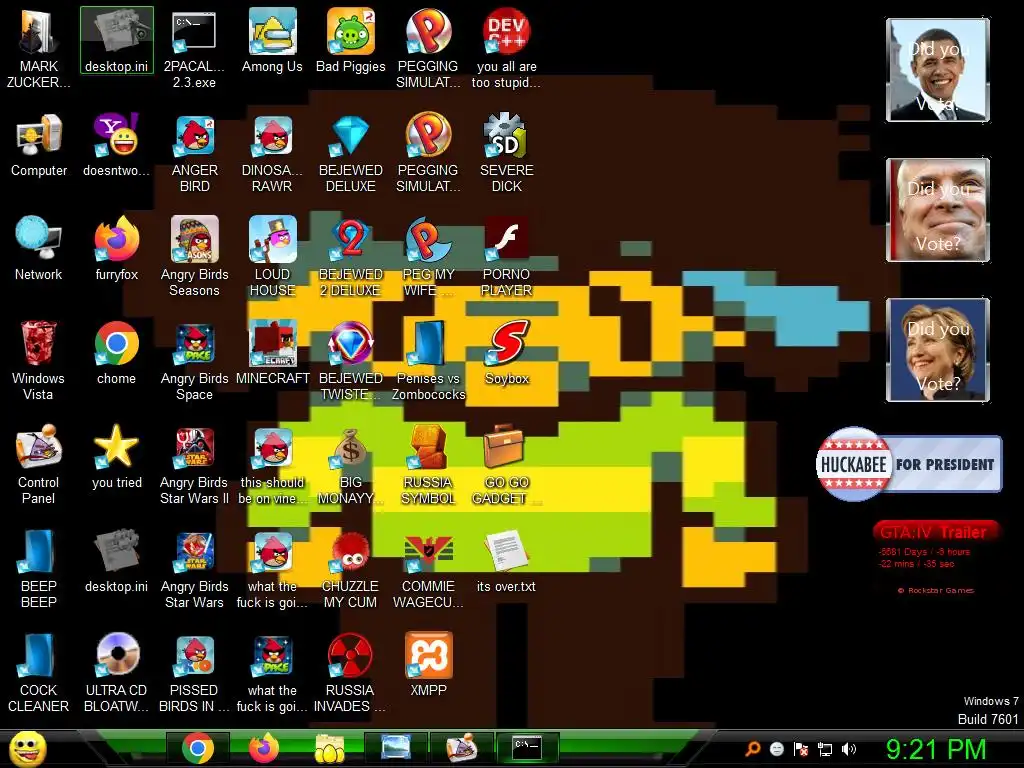Click the doesntwo... Yahoo messenger icon
The height and width of the screenshot is (768, 1024).
point(116,145)
